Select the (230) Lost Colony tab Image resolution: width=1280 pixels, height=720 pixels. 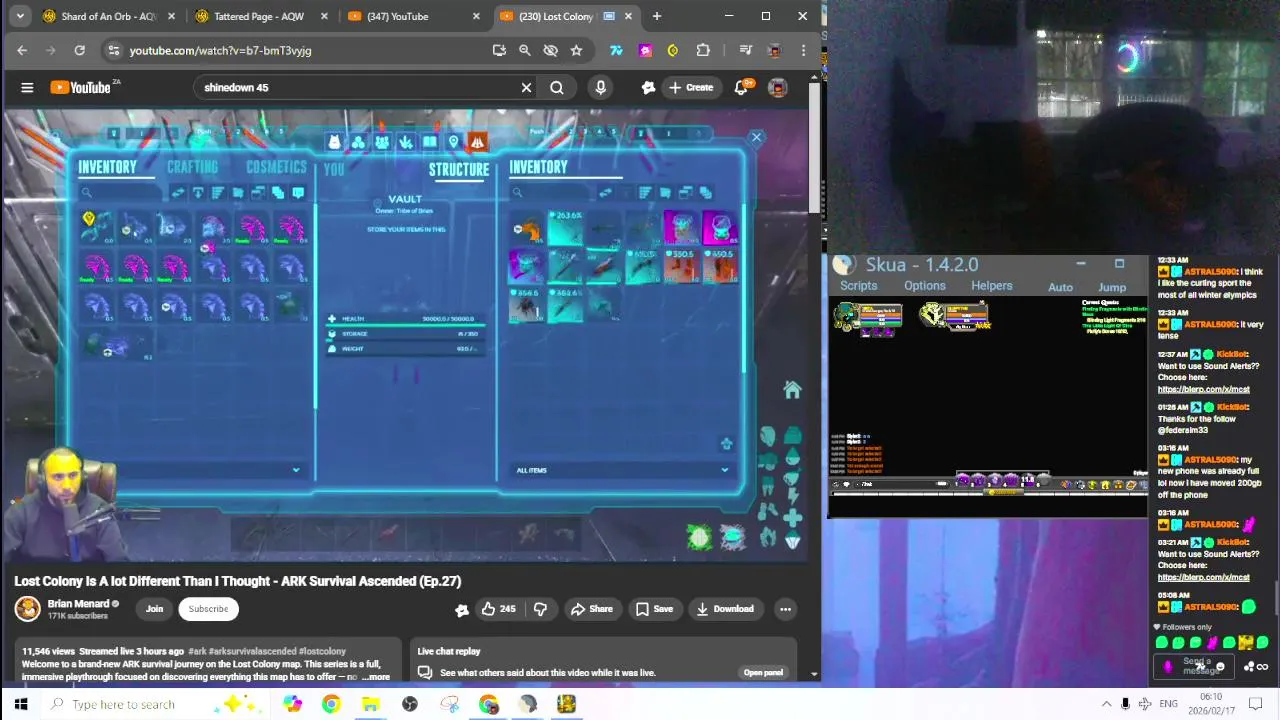565,16
